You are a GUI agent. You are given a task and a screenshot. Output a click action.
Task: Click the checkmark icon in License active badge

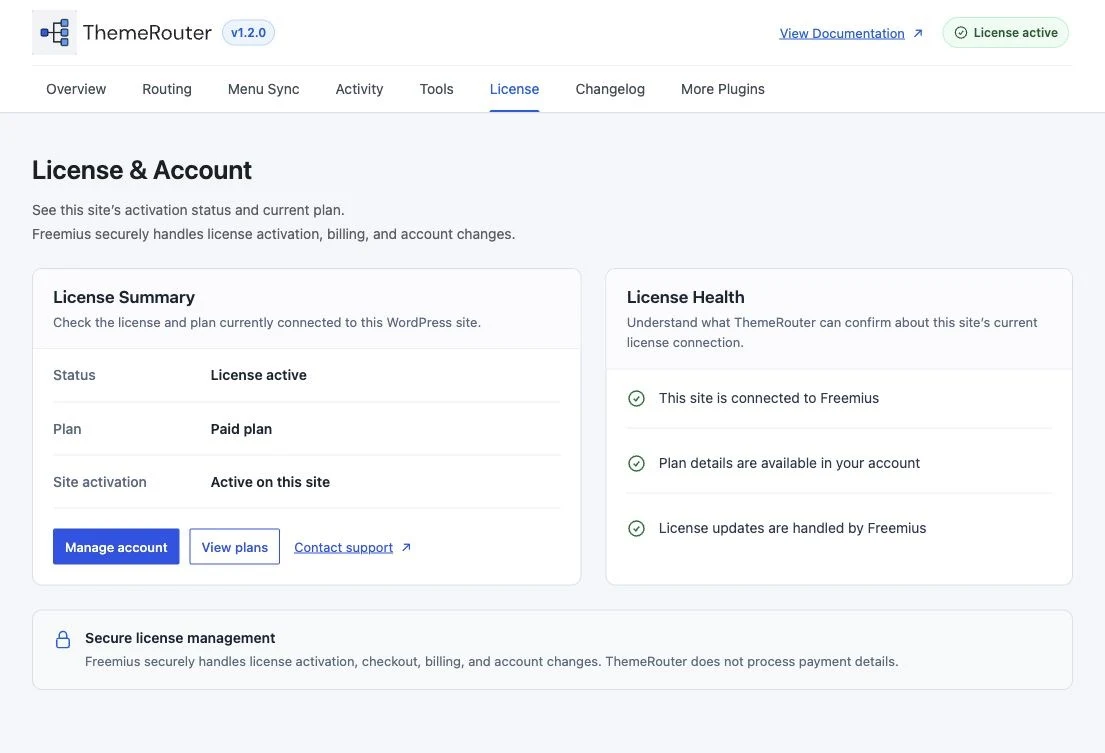[961, 32]
